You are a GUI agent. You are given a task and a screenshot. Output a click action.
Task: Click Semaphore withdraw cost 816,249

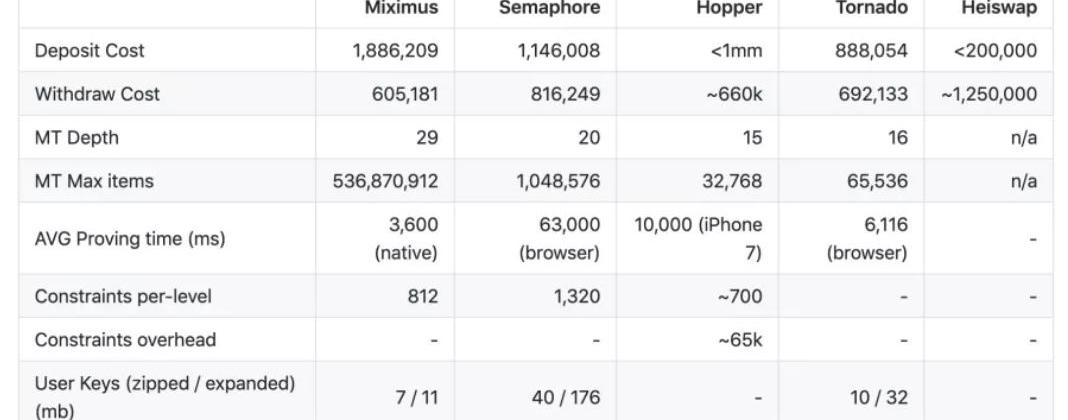[559, 94]
